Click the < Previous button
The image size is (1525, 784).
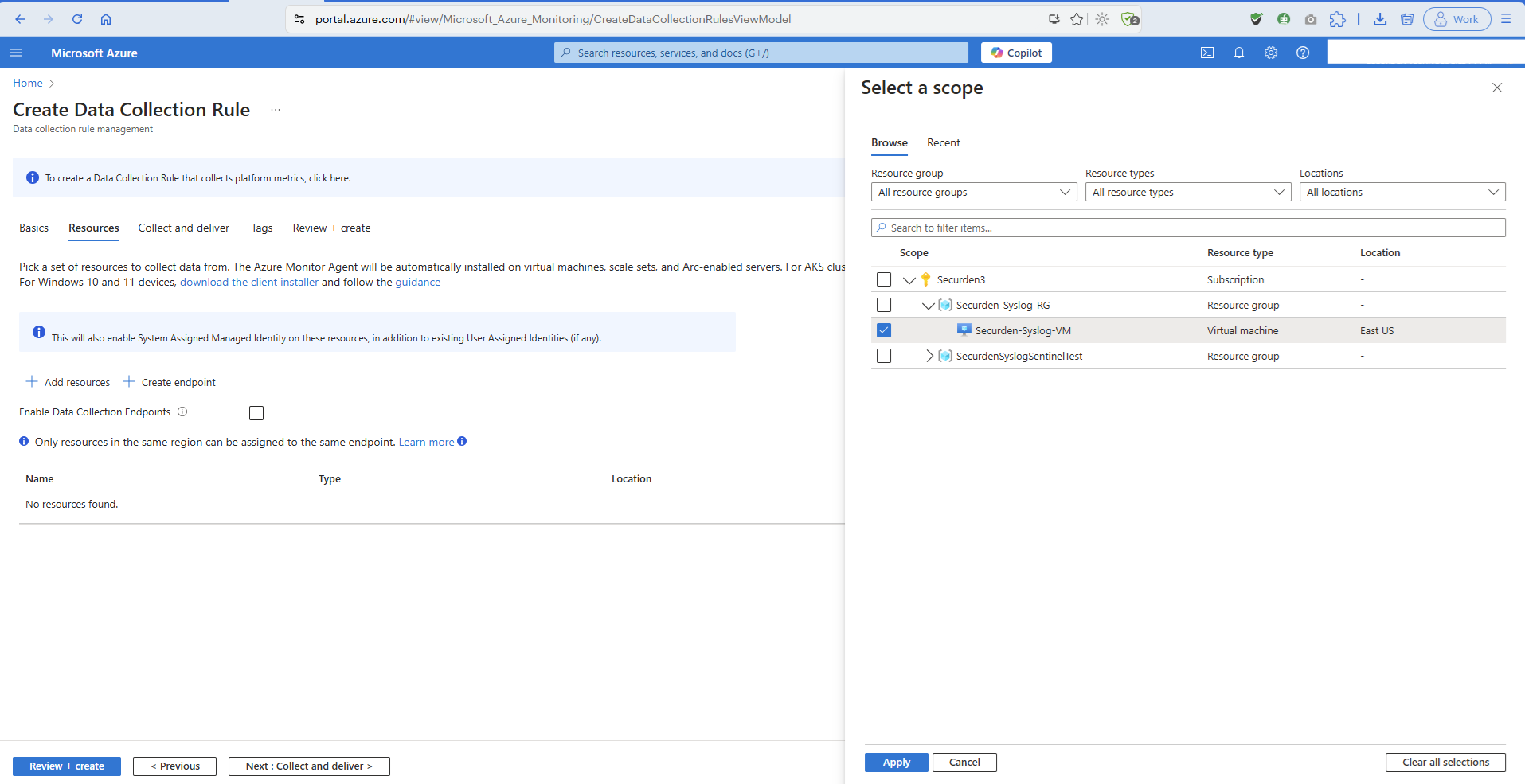click(174, 766)
